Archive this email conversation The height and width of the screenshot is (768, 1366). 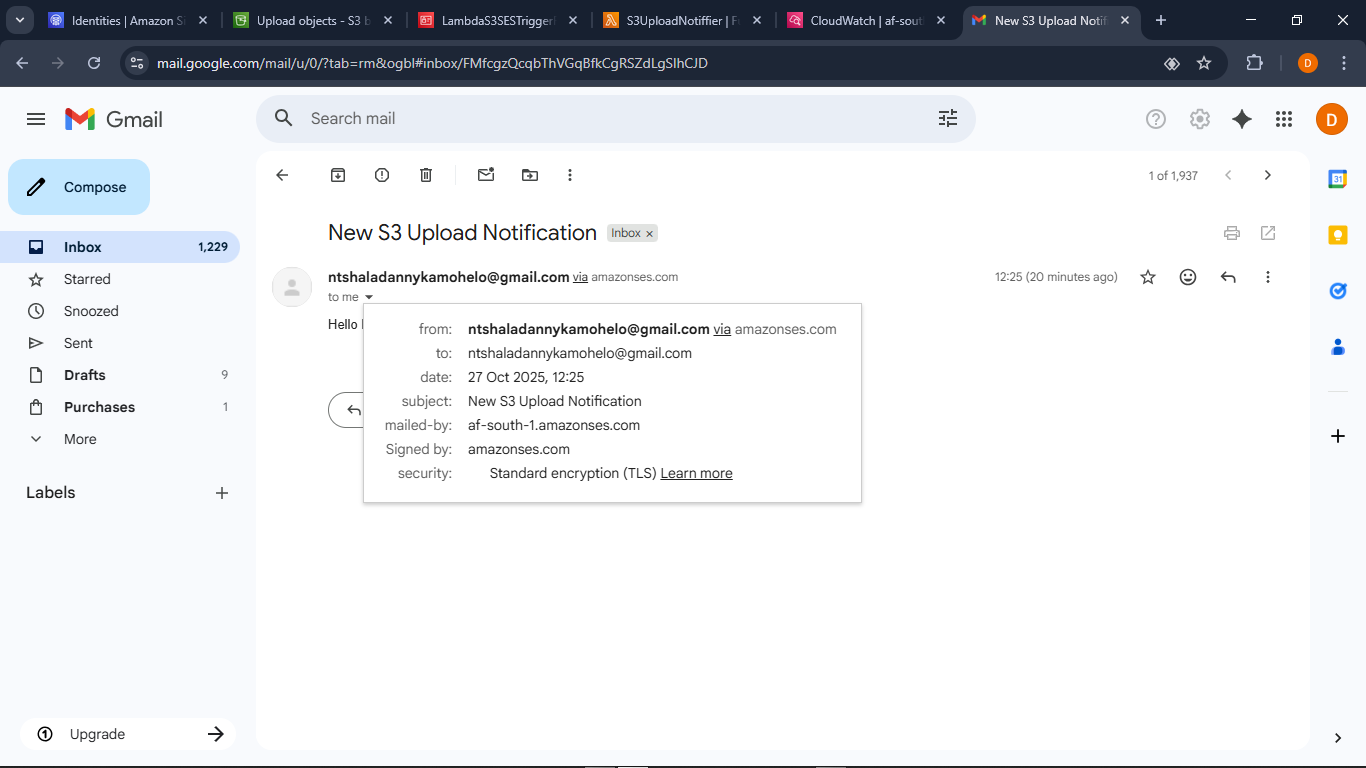pyautogui.click(x=337, y=174)
